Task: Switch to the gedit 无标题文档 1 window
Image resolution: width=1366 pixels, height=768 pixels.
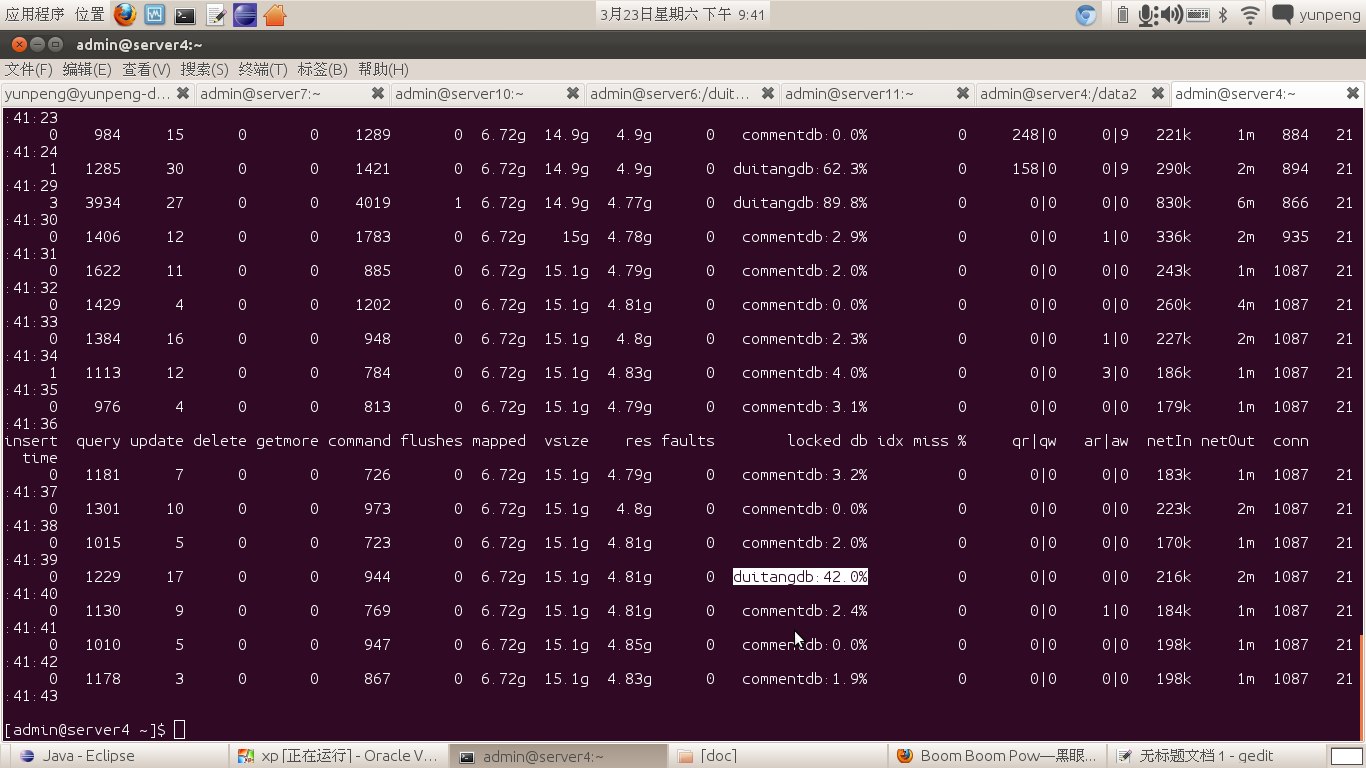Action: [1216, 756]
